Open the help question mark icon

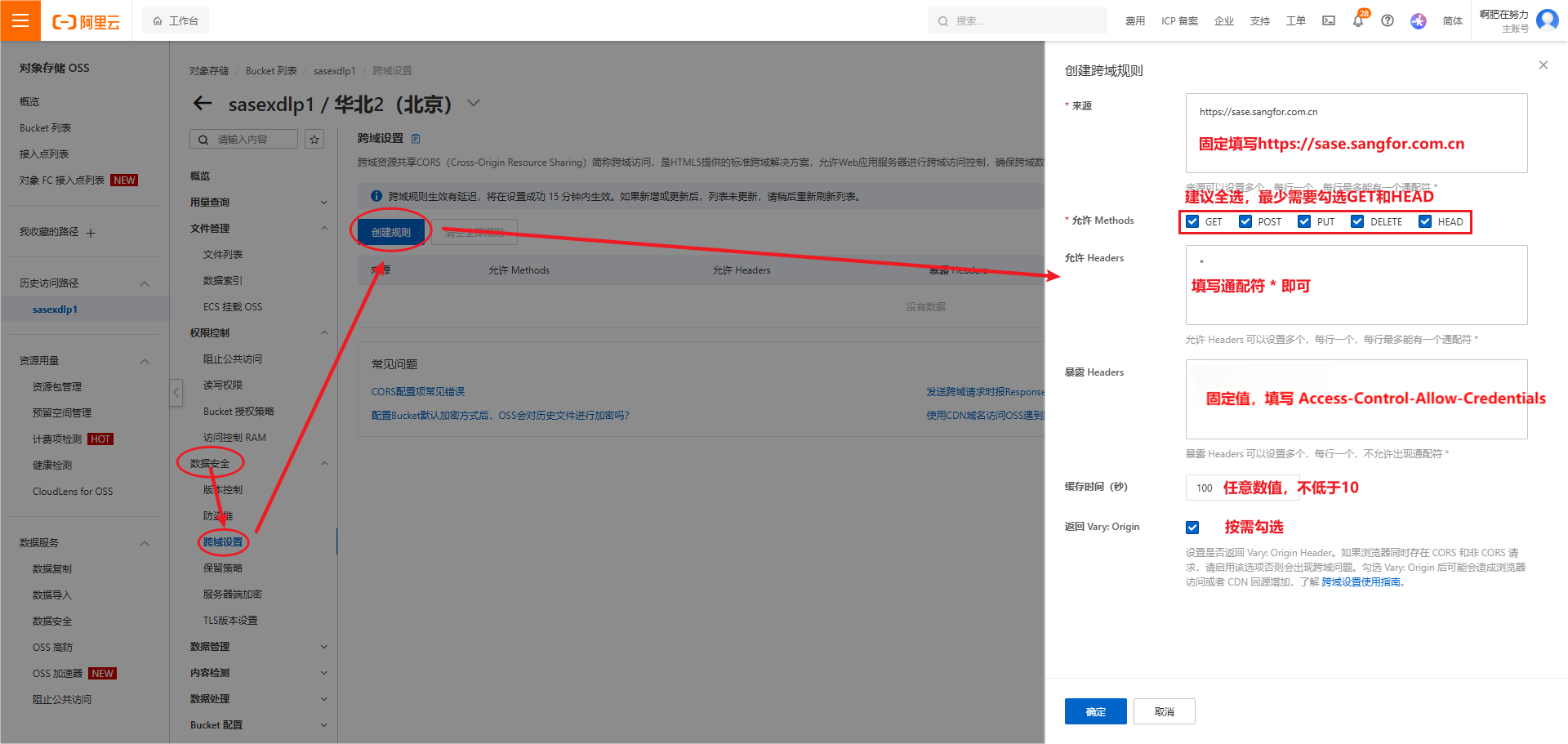[1388, 21]
